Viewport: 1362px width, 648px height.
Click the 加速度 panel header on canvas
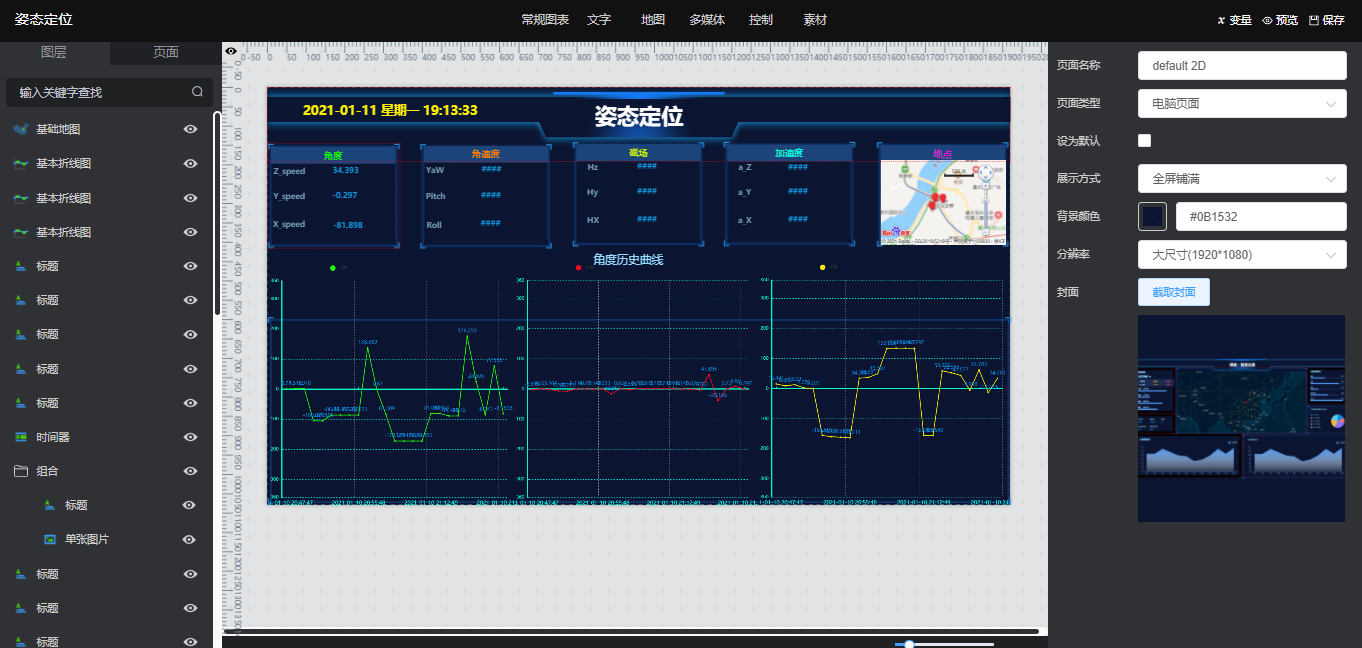click(x=789, y=153)
